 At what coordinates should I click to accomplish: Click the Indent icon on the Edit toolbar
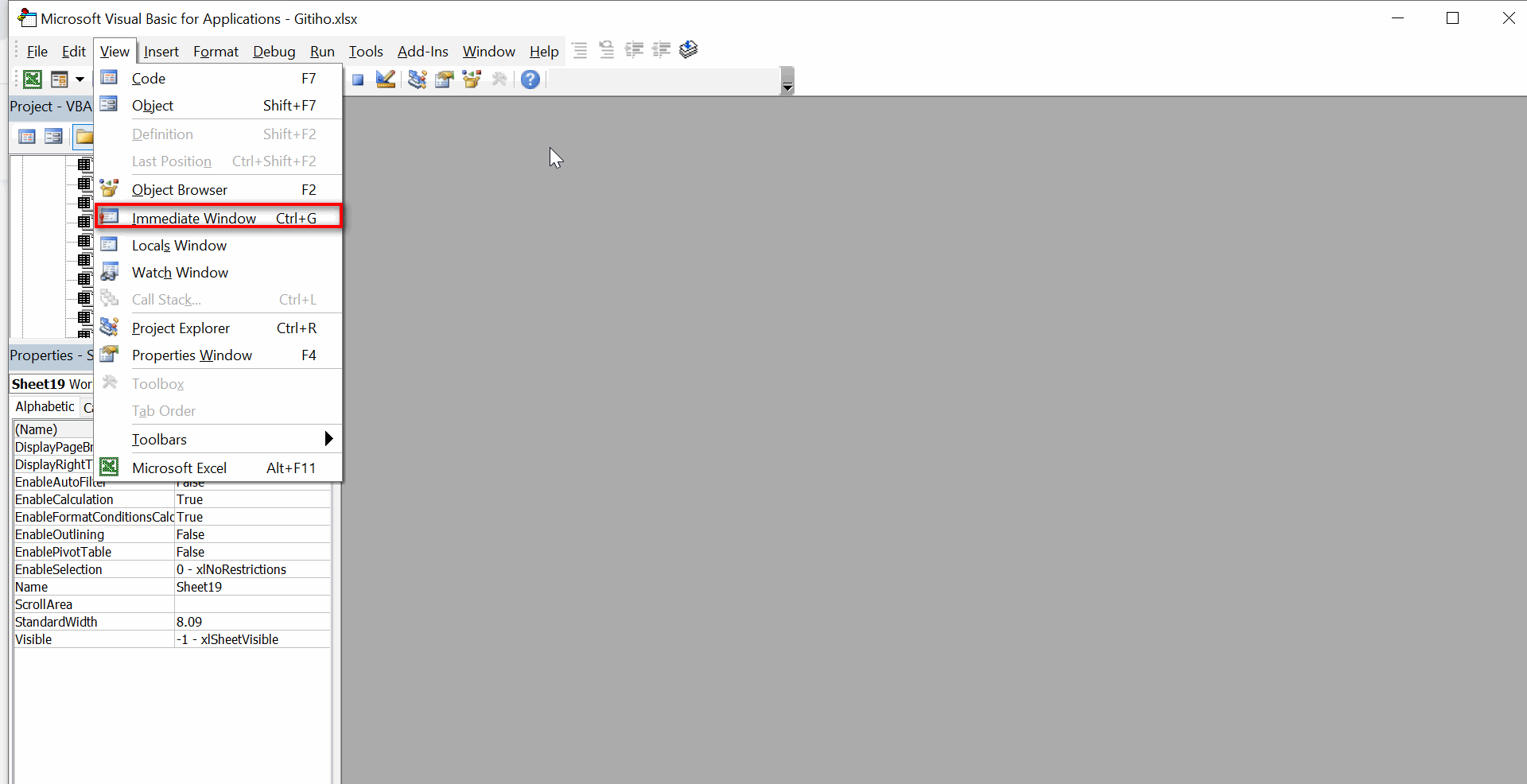tap(634, 50)
